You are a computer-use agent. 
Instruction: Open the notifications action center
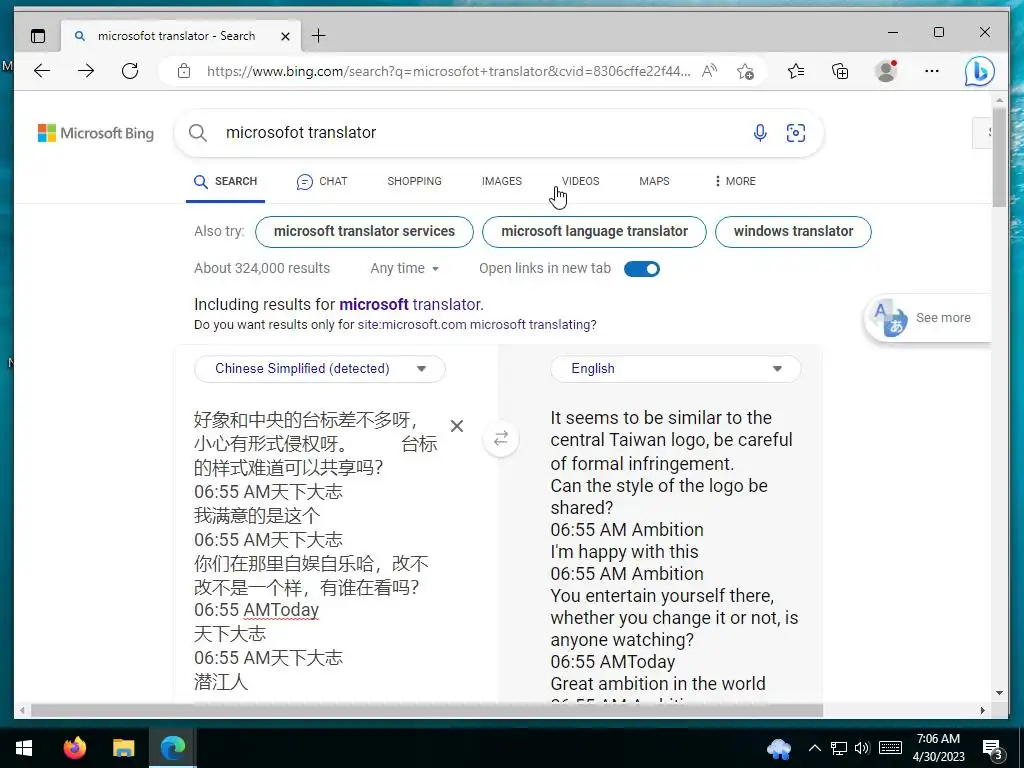pos(993,750)
